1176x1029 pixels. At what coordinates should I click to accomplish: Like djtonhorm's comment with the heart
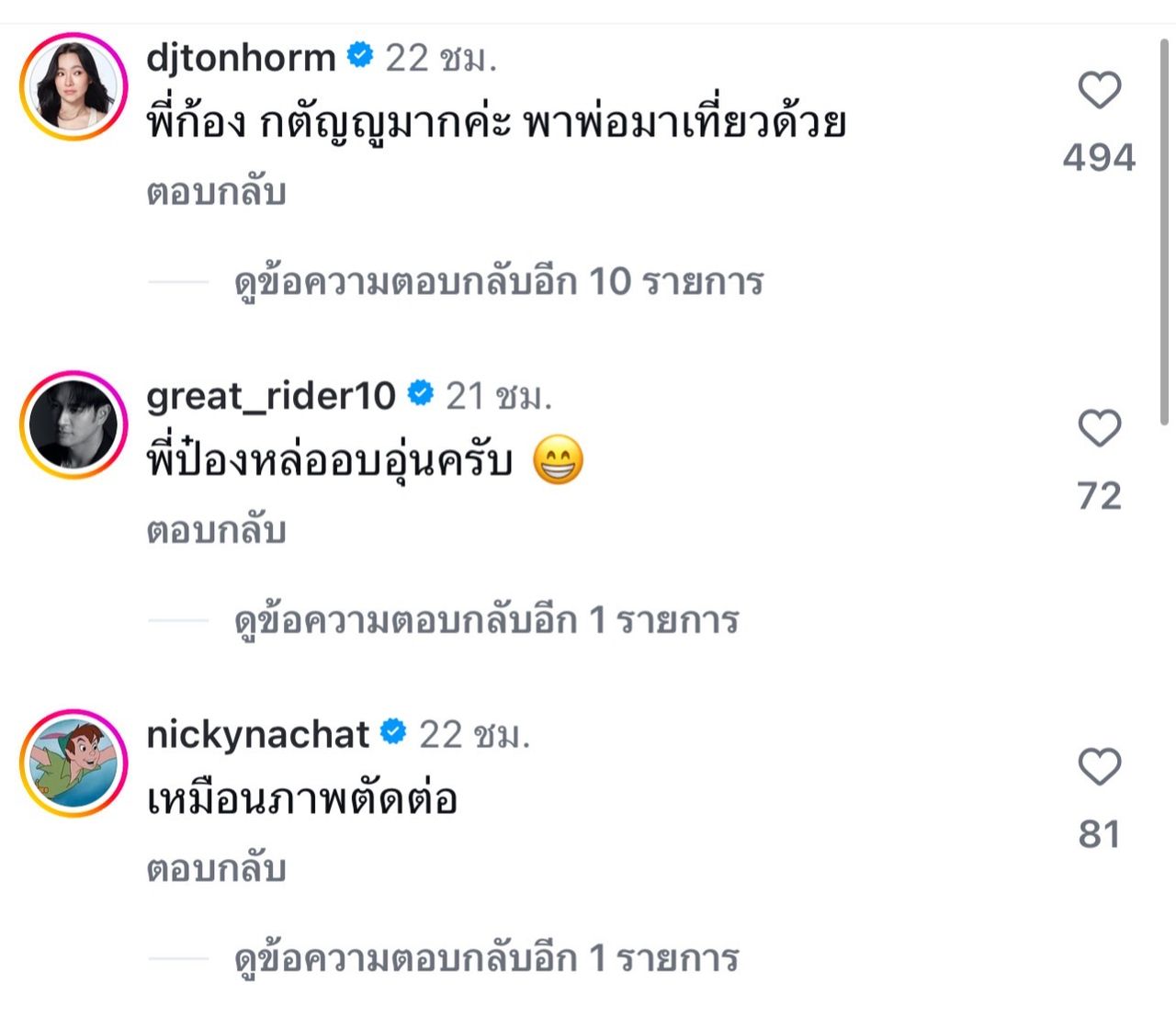click(1099, 91)
